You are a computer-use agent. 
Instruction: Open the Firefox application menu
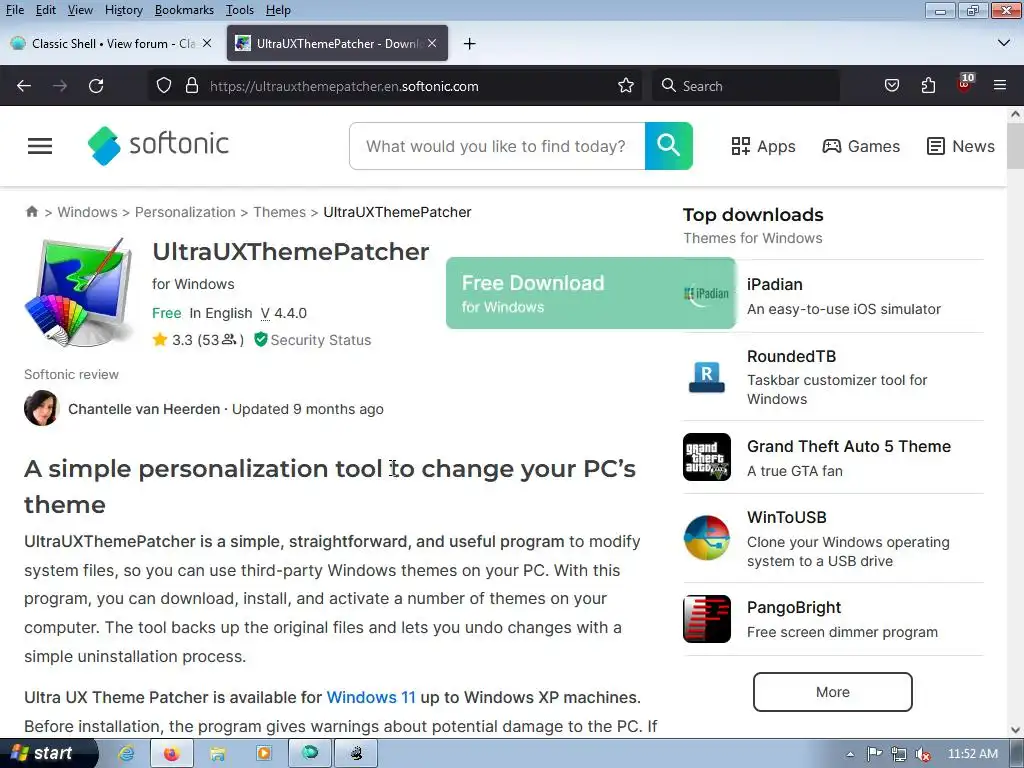(1000, 86)
